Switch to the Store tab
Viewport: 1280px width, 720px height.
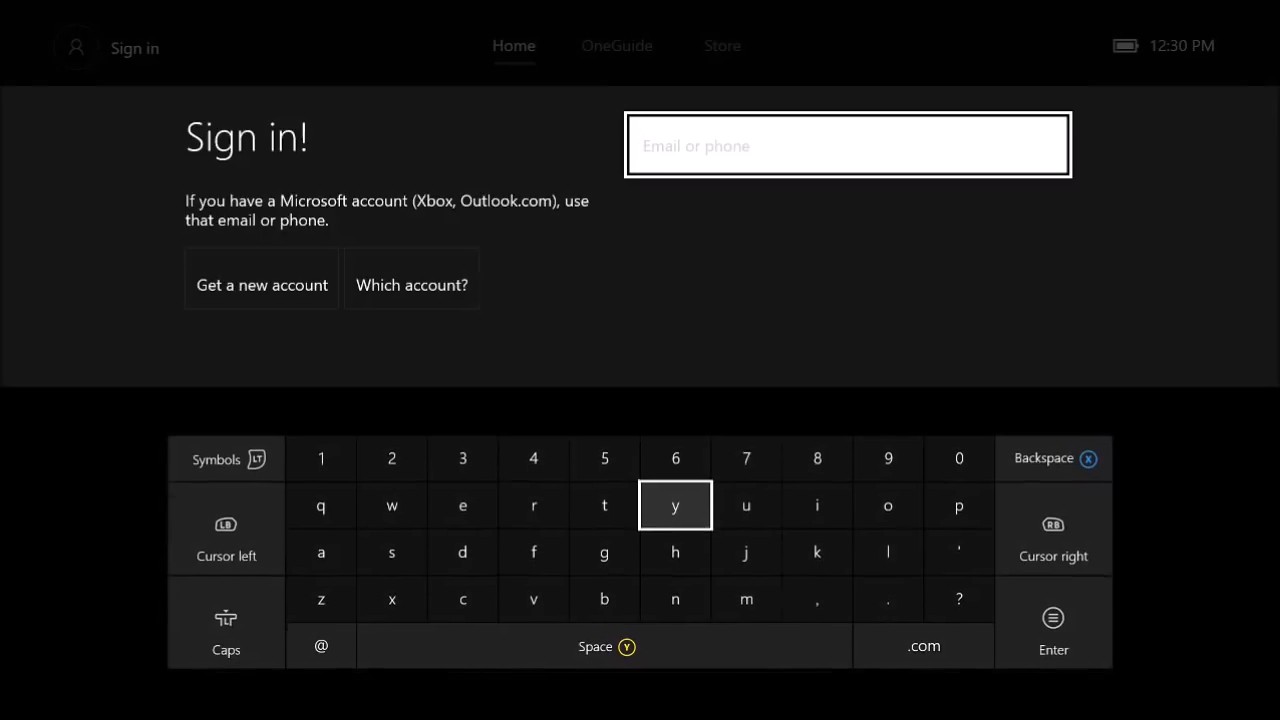tap(722, 45)
